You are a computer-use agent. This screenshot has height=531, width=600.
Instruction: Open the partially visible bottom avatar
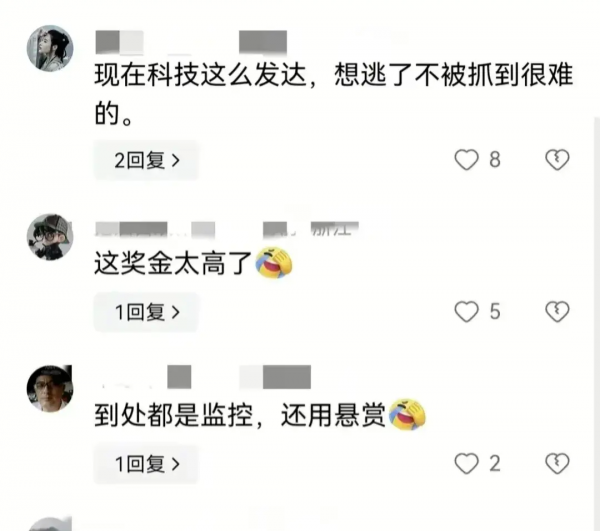[x=50, y=523]
